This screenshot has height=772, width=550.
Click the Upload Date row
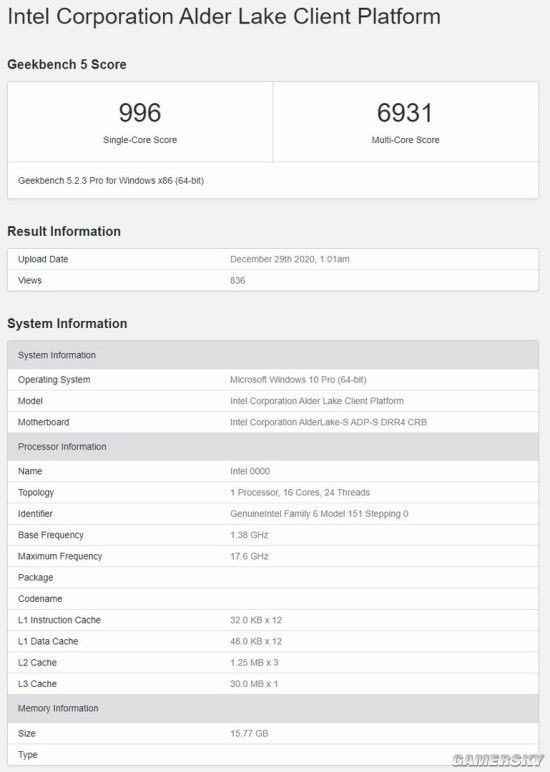pos(273,259)
